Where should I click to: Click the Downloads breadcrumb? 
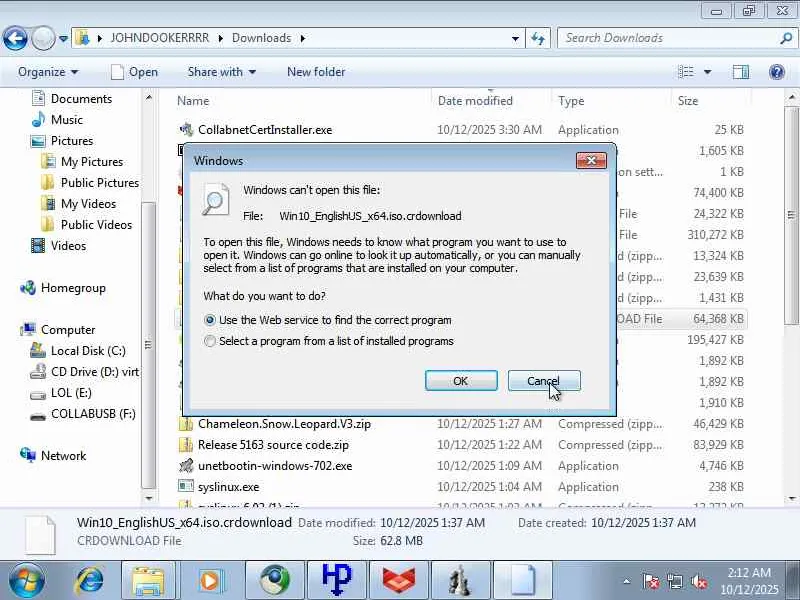tap(261, 38)
